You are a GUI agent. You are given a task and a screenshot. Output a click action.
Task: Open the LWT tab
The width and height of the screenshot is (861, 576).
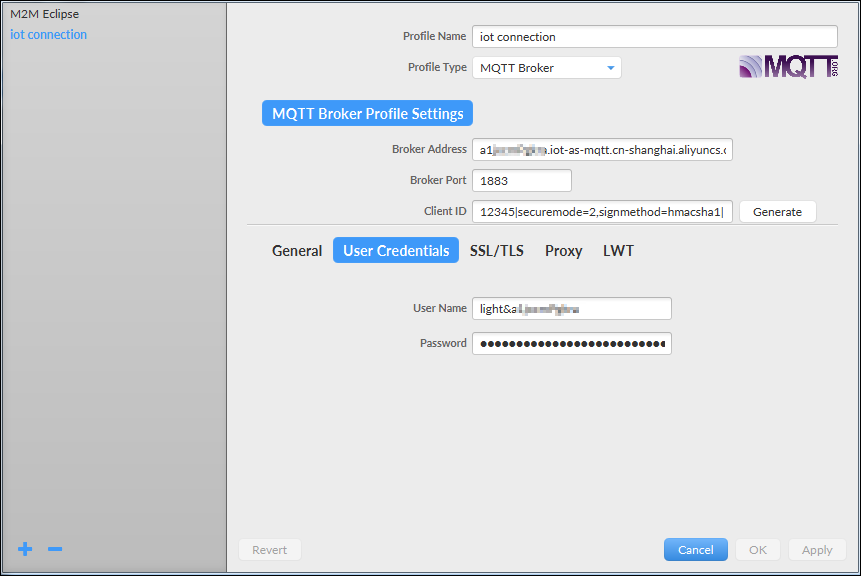618,251
